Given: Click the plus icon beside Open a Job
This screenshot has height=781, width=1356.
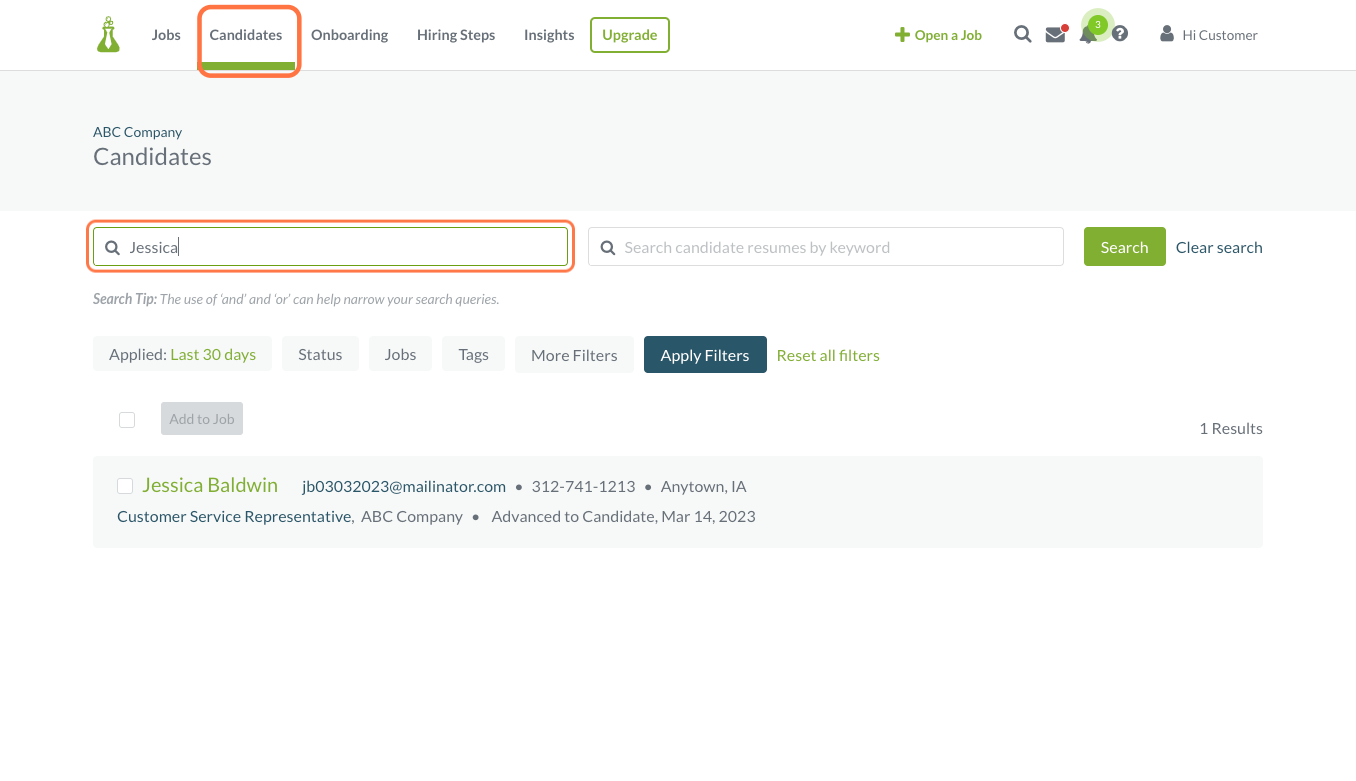Looking at the screenshot, I should tap(902, 35).
